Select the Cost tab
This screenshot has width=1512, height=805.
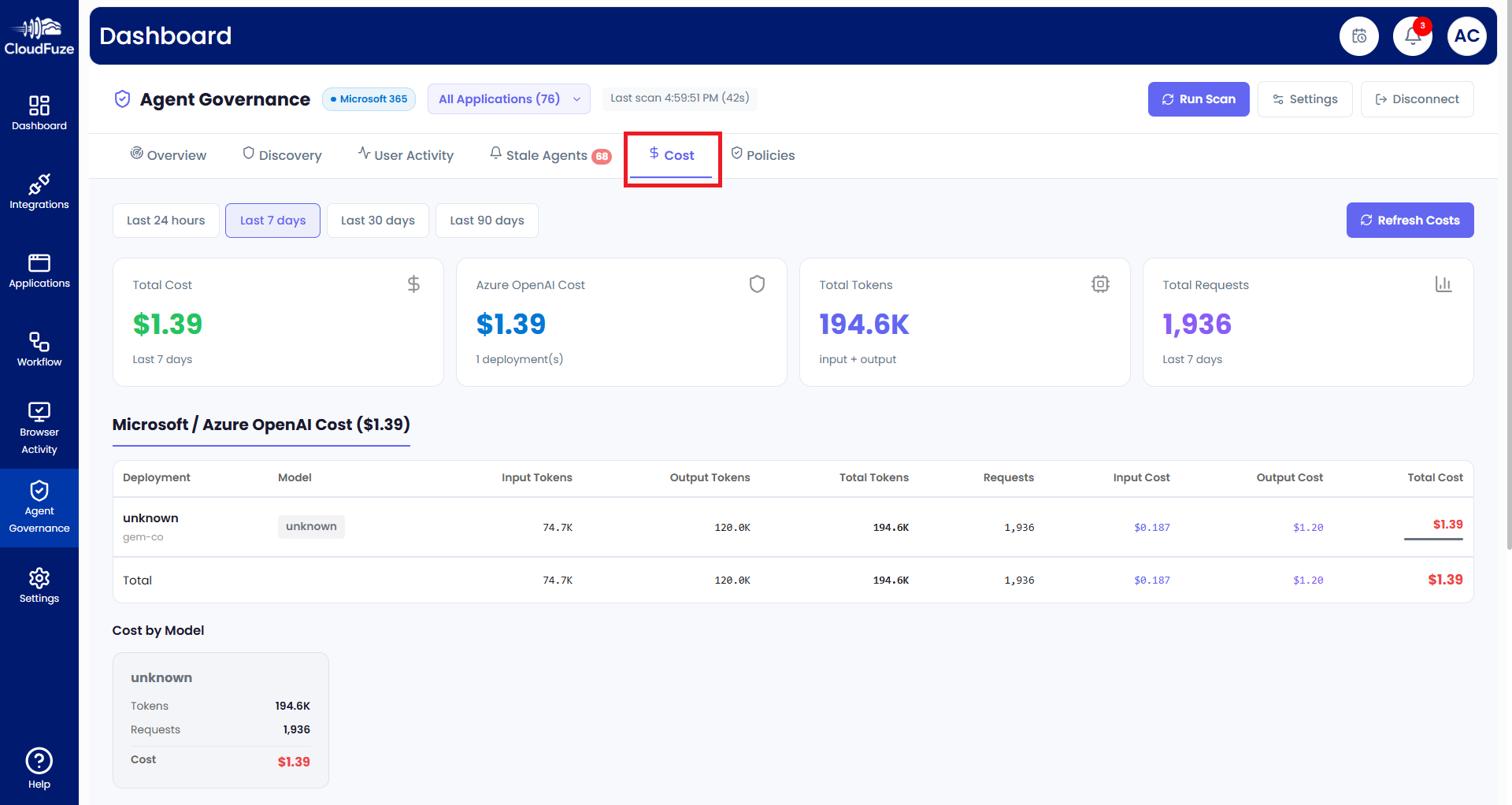pyautogui.click(x=672, y=155)
